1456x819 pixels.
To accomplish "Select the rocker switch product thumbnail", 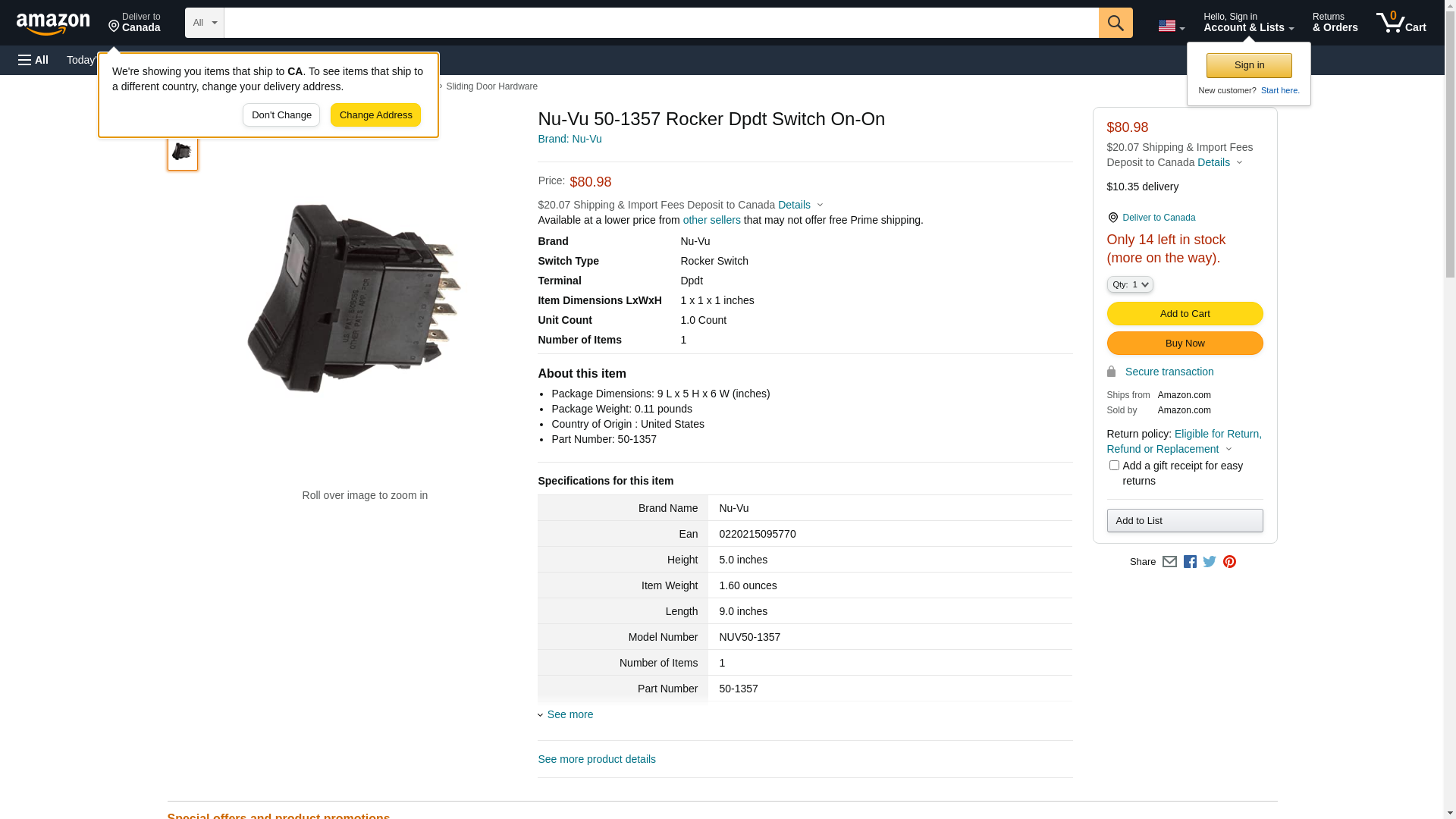I will tap(182, 152).
